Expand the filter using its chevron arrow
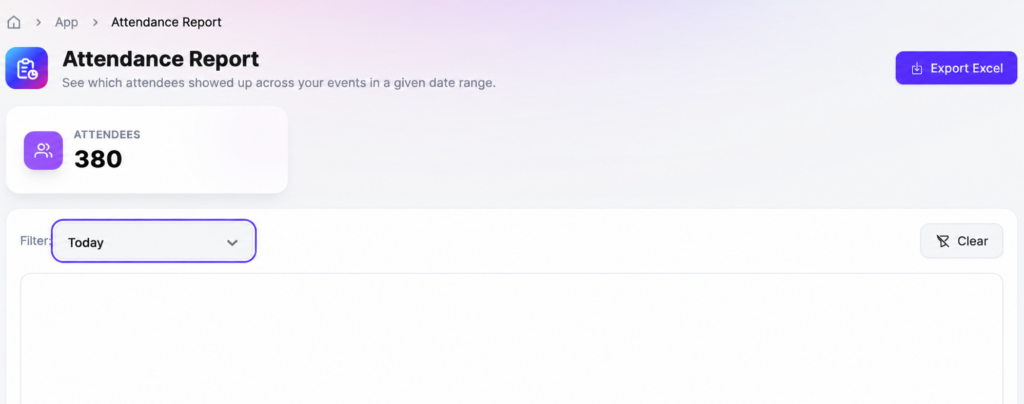Image resolution: width=1024 pixels, height=404 pixels. tap(232, 242)
